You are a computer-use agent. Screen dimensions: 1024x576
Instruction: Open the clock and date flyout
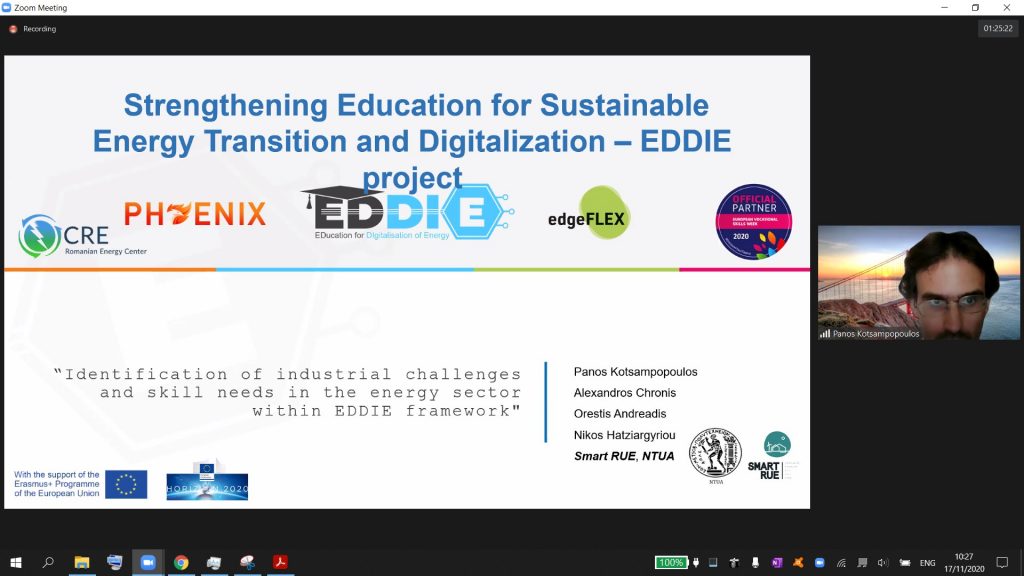coord(964,563)
